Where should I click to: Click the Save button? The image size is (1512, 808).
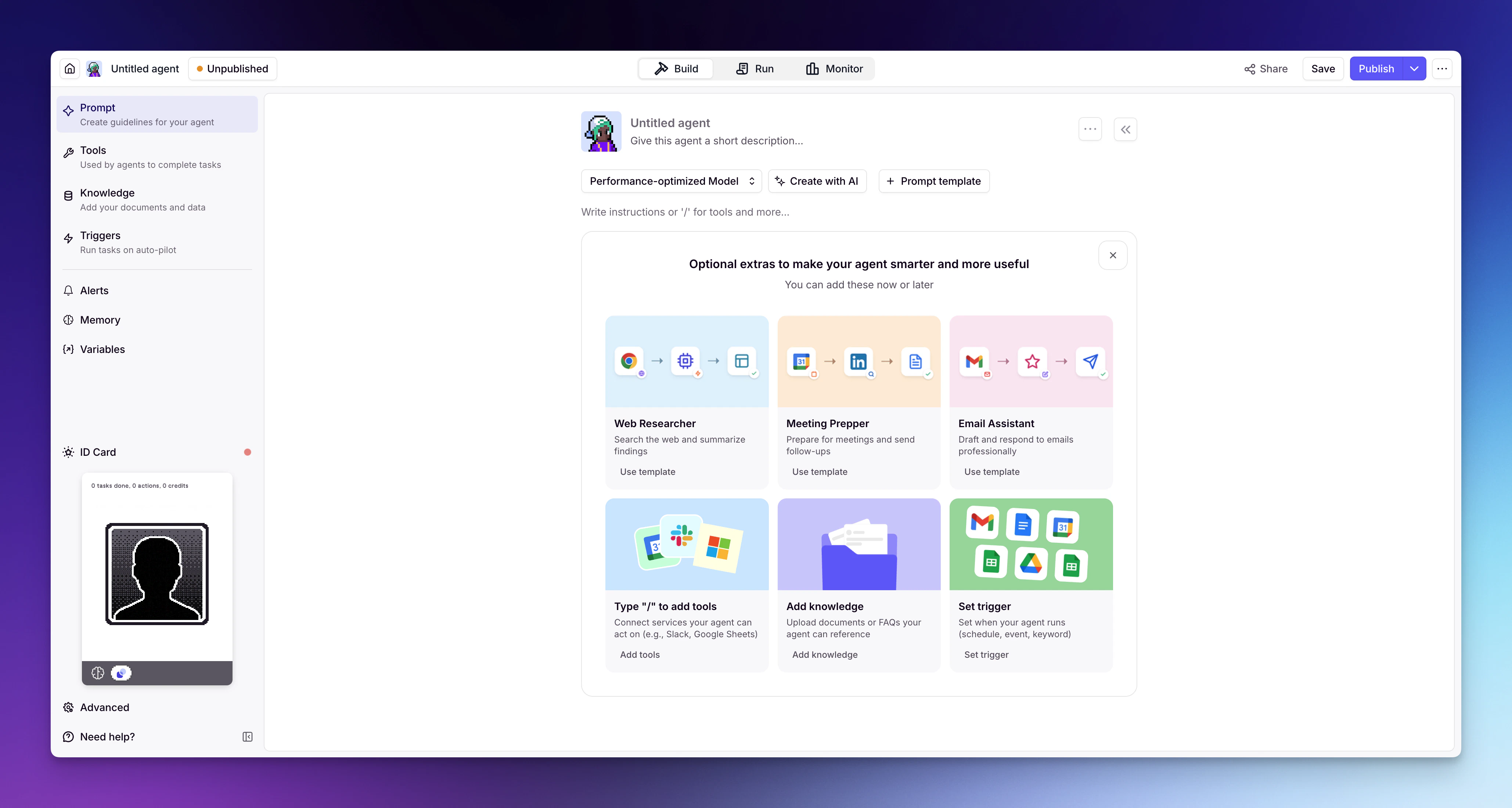click(1323, 69)
